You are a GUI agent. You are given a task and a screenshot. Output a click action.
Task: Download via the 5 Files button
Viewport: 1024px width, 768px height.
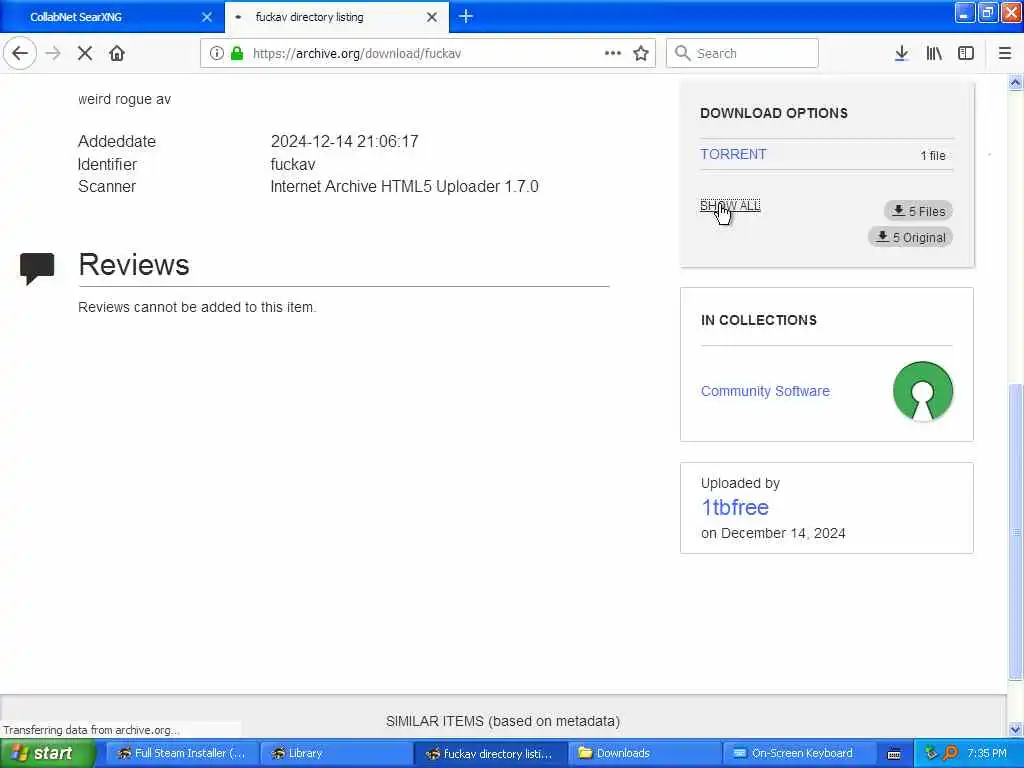[919, 211]
